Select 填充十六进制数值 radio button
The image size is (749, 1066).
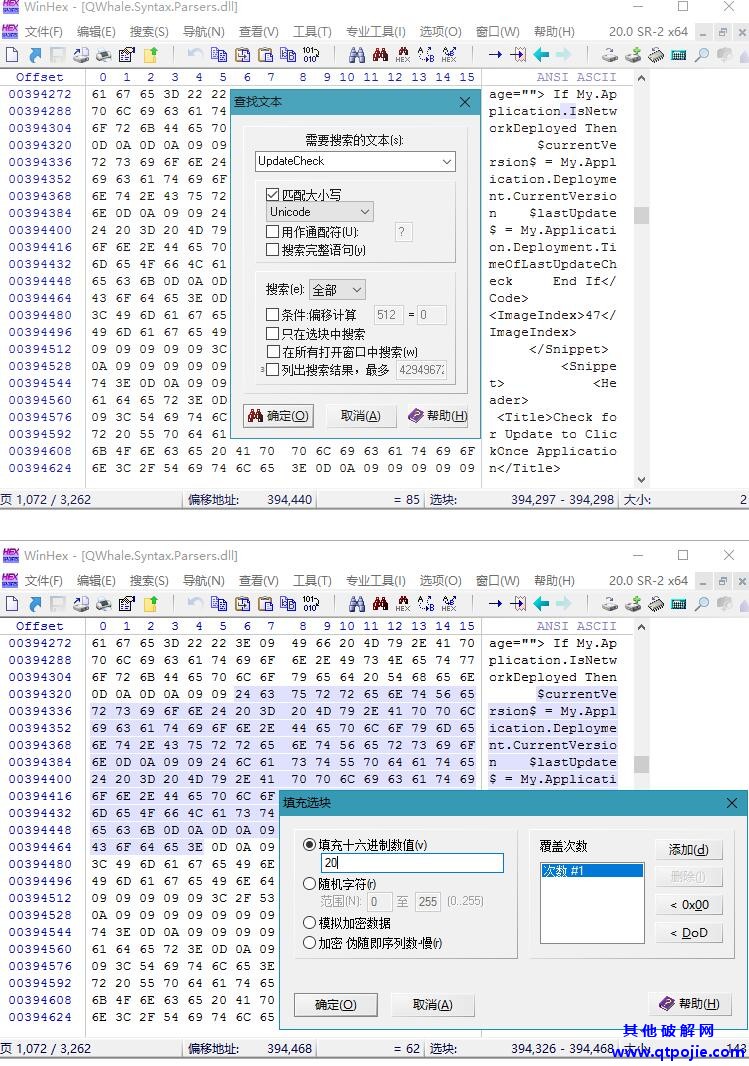pyautogui.click(x=310, y=845)
